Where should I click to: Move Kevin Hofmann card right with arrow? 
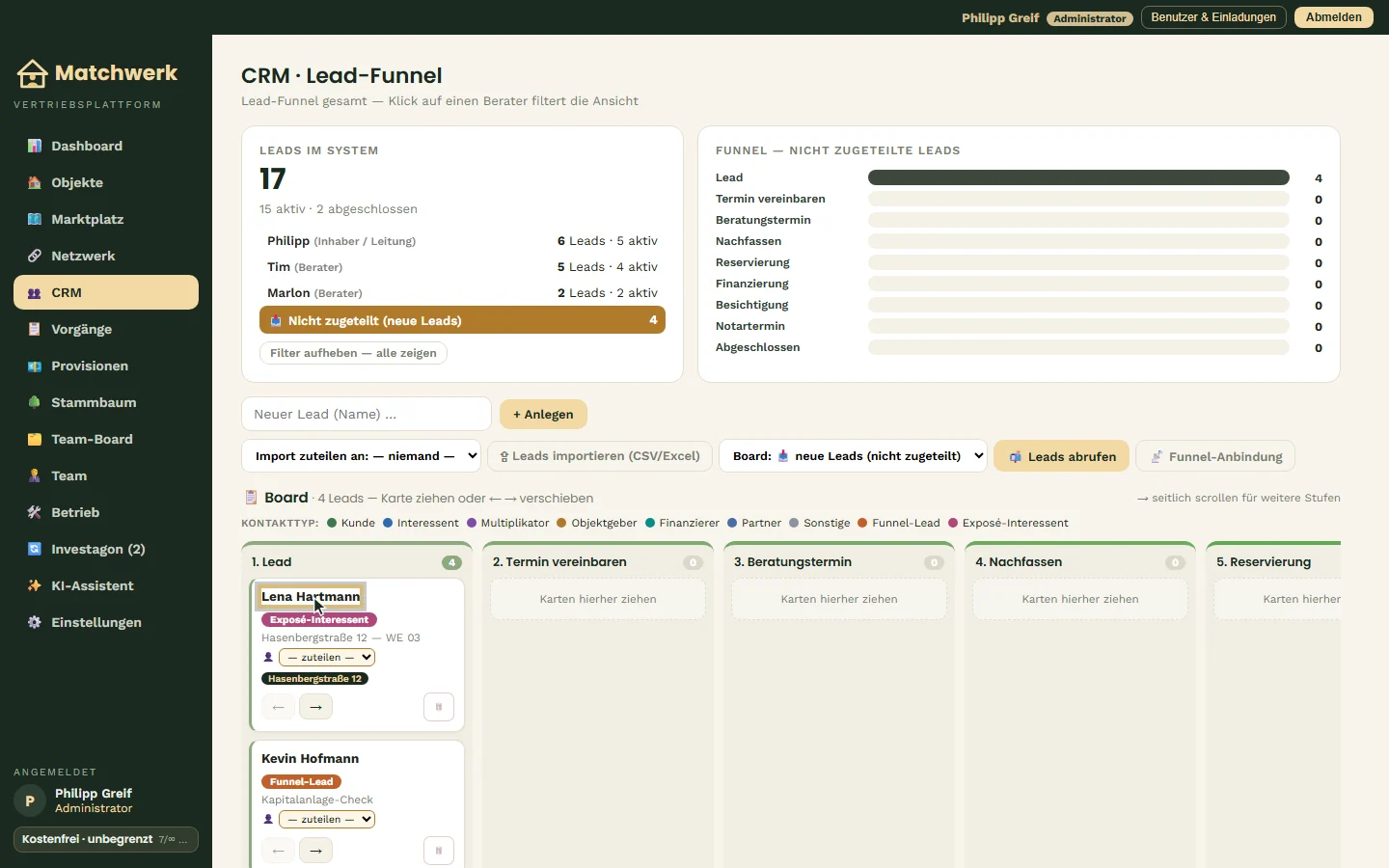click(315, 851)
